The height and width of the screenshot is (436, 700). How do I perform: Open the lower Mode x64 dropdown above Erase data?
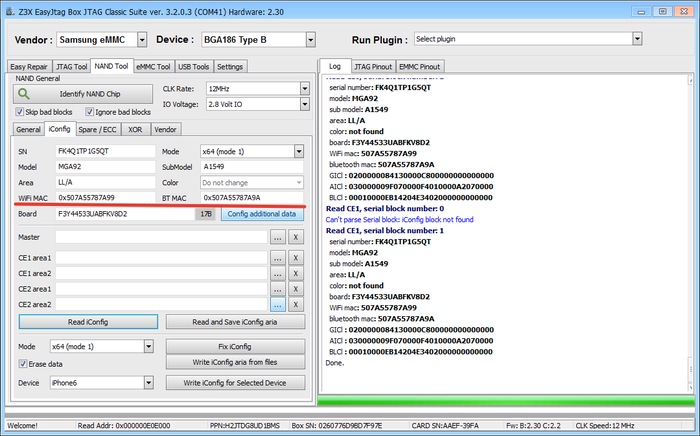(x=149, y=346)
